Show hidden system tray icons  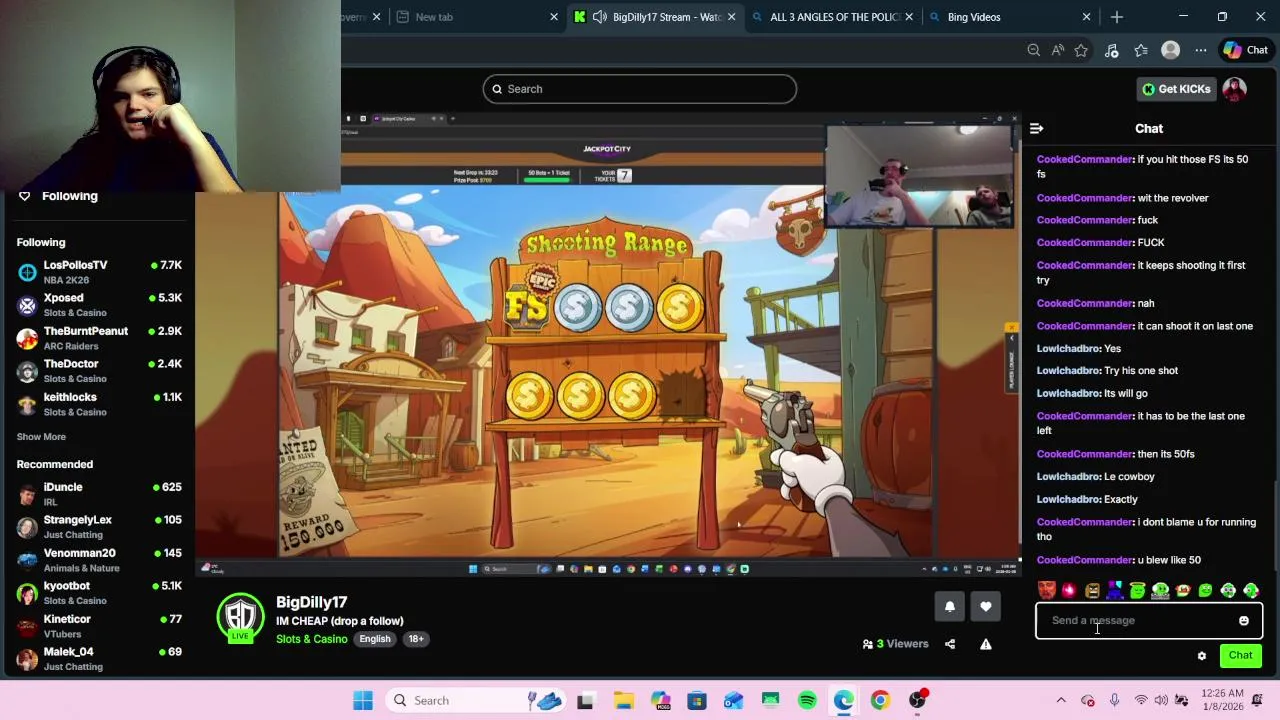tap(1061, 701)
